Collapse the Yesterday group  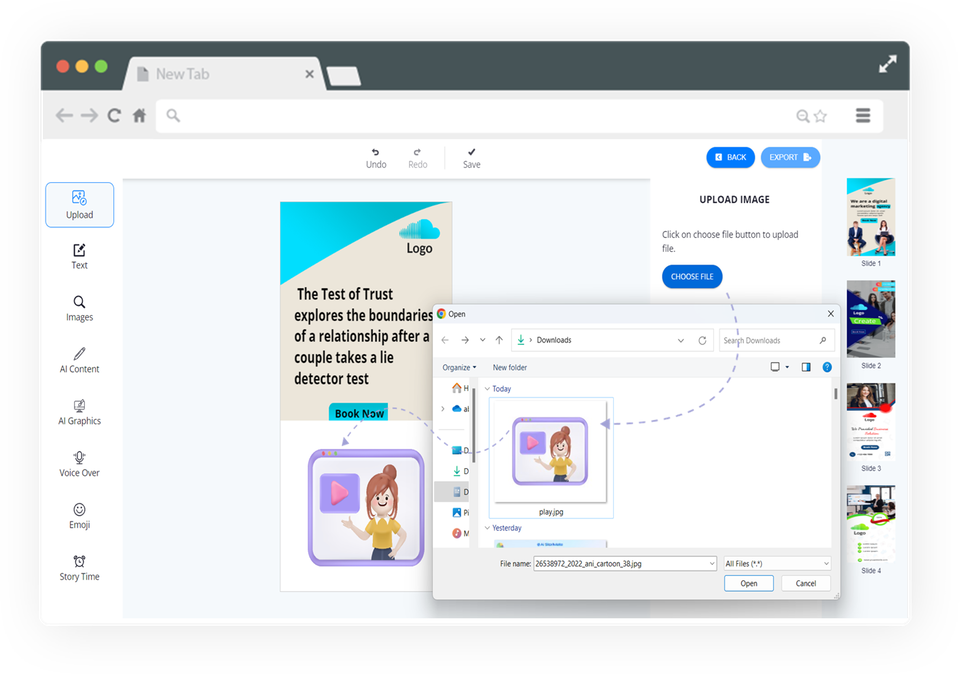[487, 528]
